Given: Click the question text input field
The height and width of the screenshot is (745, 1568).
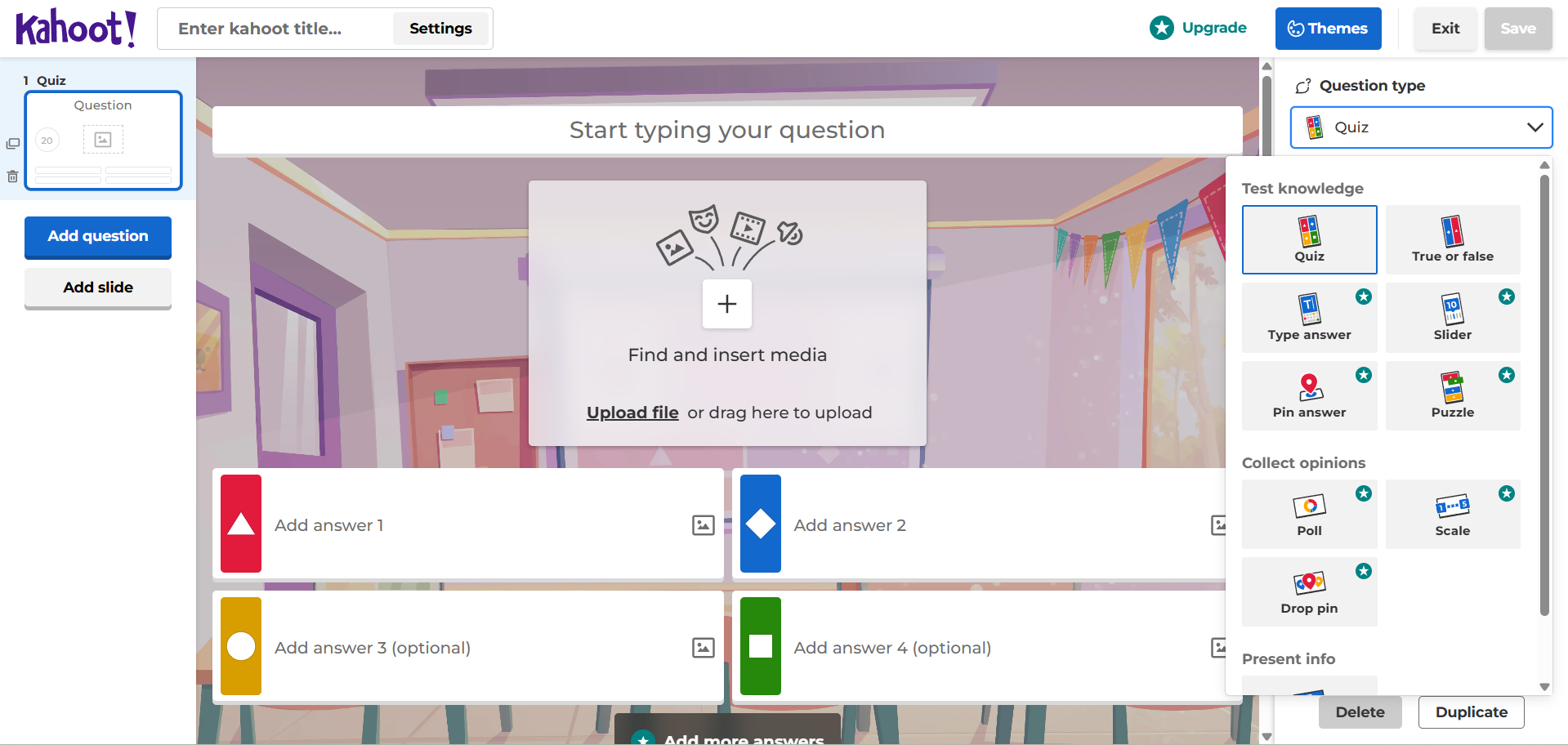Looking at the screenshot, I should [x=726, y=130].
